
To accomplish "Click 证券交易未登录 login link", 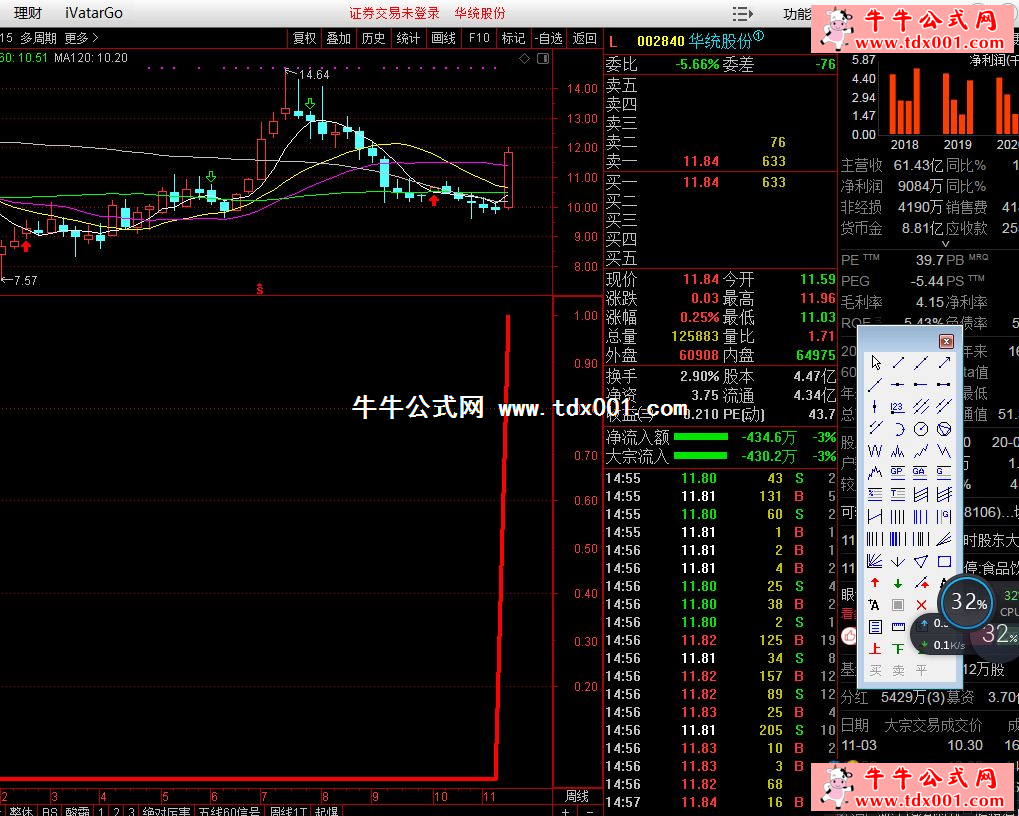I will point(394,13).
